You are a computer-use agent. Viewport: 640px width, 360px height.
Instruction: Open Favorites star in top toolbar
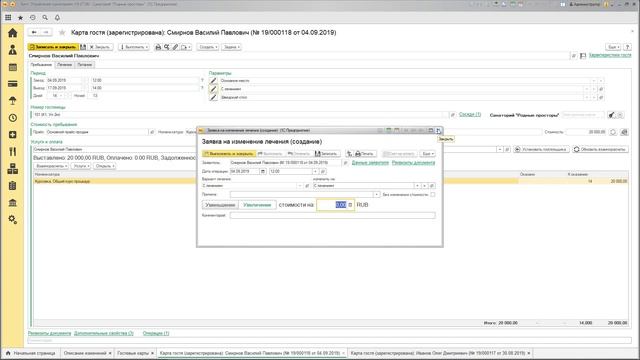[20, 18]
